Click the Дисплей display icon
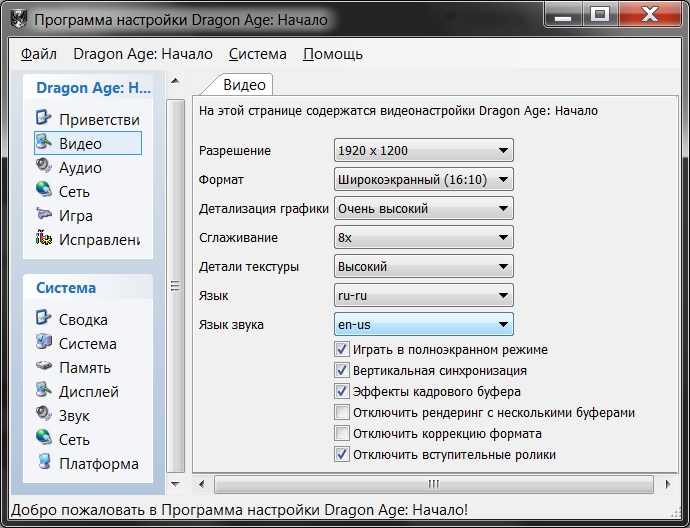The image size is (690, 528). [x=44, y=390]
